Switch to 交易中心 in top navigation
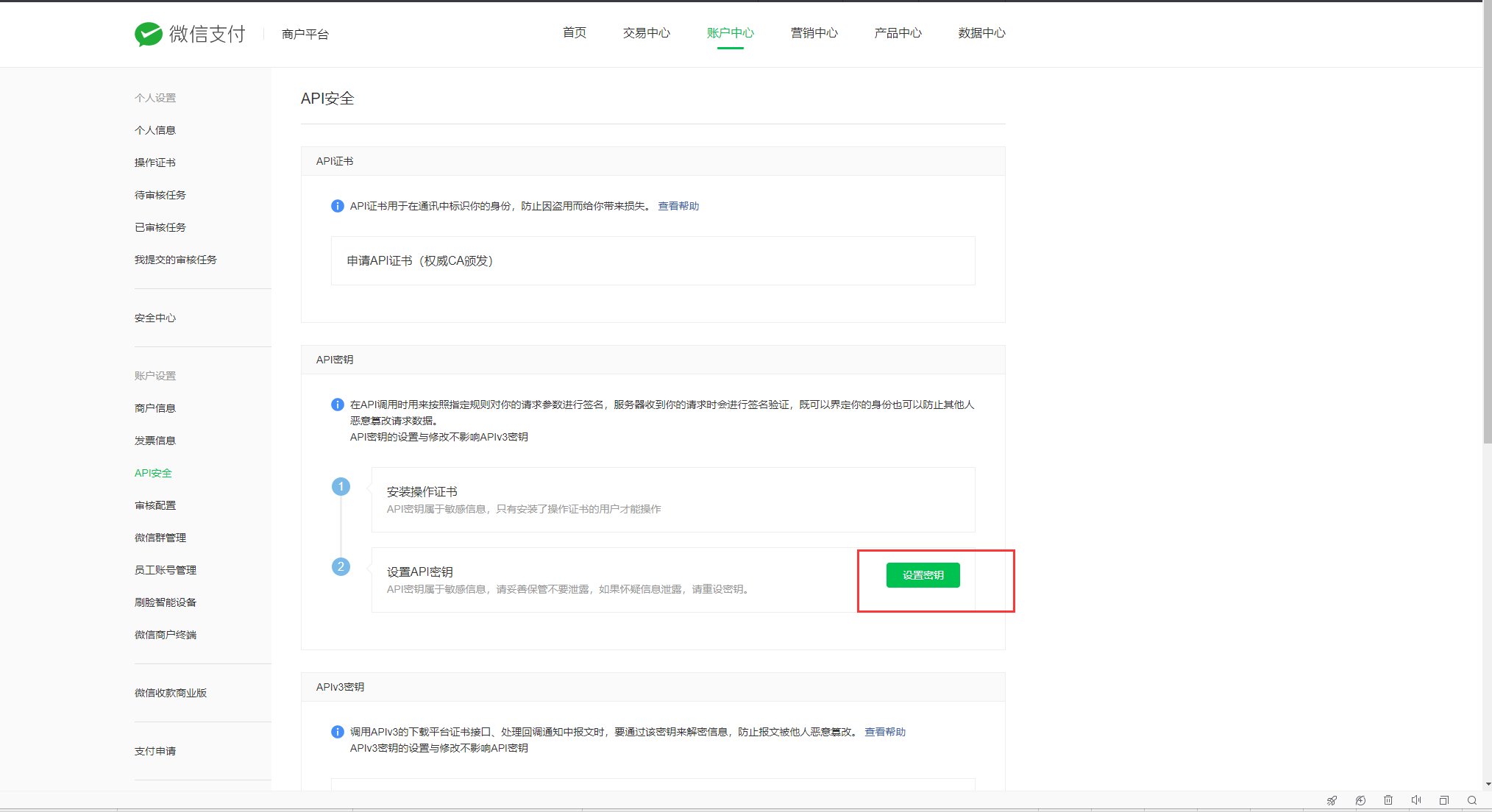Image resolution: width=1492 pixels, height=812 pixels. tap(646, 33)
